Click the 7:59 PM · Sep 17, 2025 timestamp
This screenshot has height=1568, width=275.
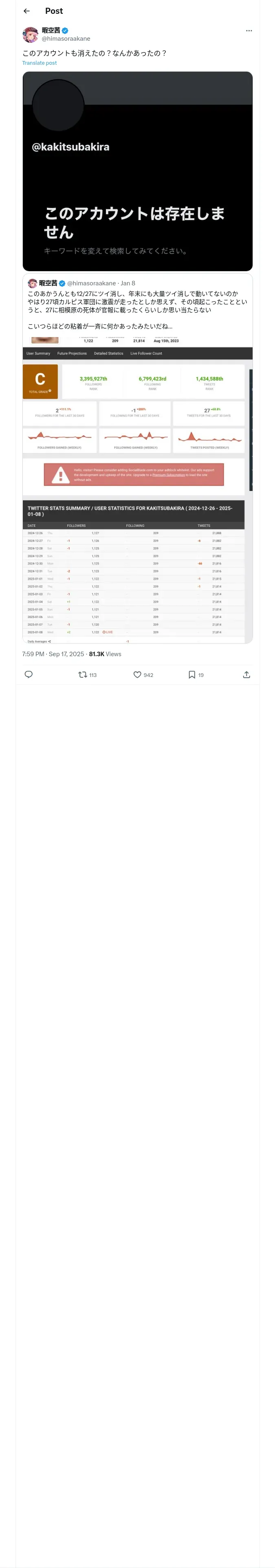point(53,654)
